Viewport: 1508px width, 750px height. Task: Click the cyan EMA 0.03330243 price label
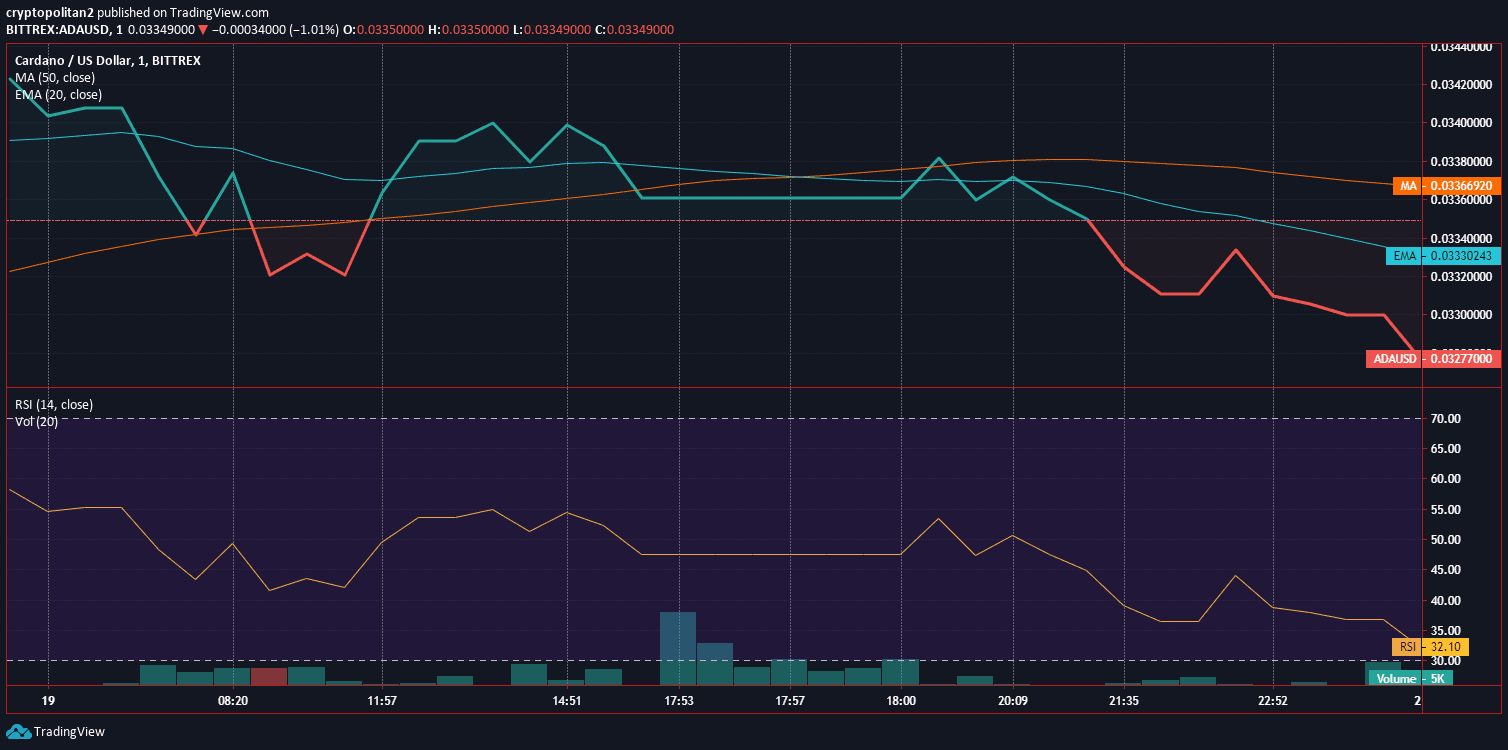coord(1443,256)
